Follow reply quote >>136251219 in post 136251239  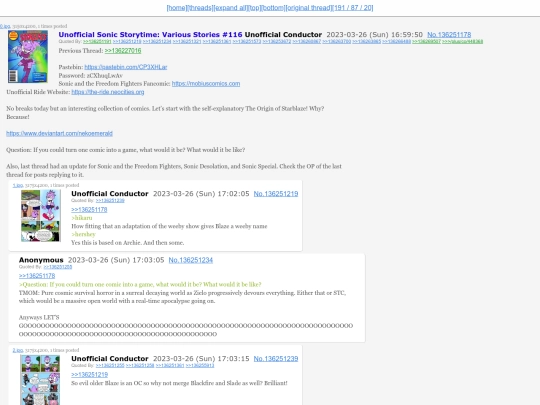(x=90, y=375)
